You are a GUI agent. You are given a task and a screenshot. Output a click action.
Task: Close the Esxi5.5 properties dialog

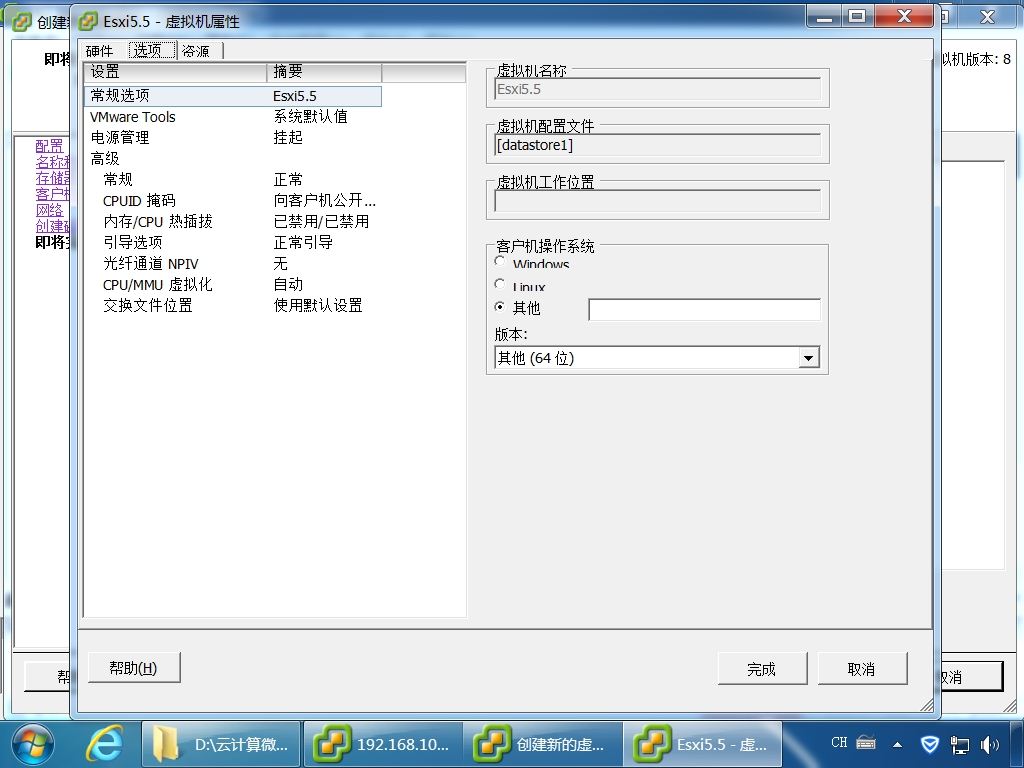click(x=903, y=16)
